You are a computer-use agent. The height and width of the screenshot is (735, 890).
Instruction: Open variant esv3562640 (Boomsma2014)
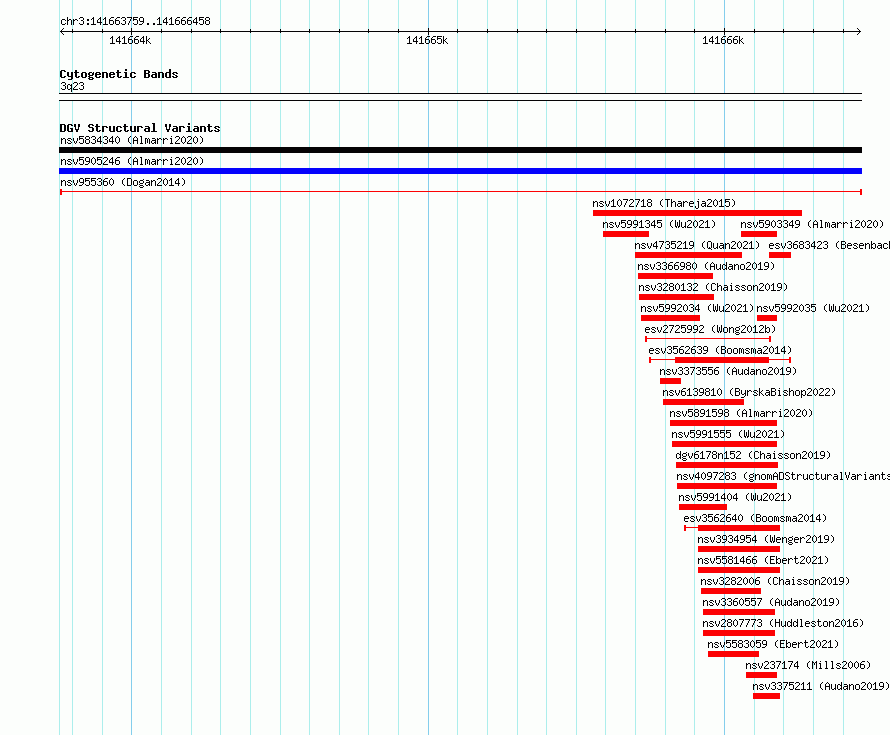[x=755, y=518]
